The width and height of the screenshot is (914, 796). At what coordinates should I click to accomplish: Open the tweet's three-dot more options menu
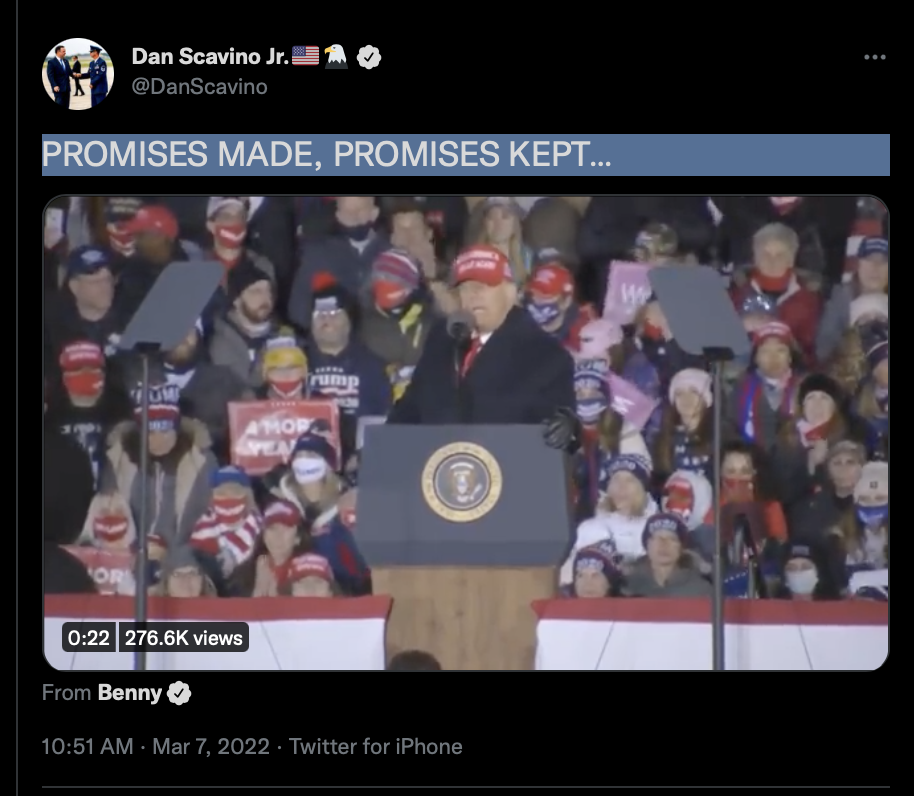(x=874, y=57)
